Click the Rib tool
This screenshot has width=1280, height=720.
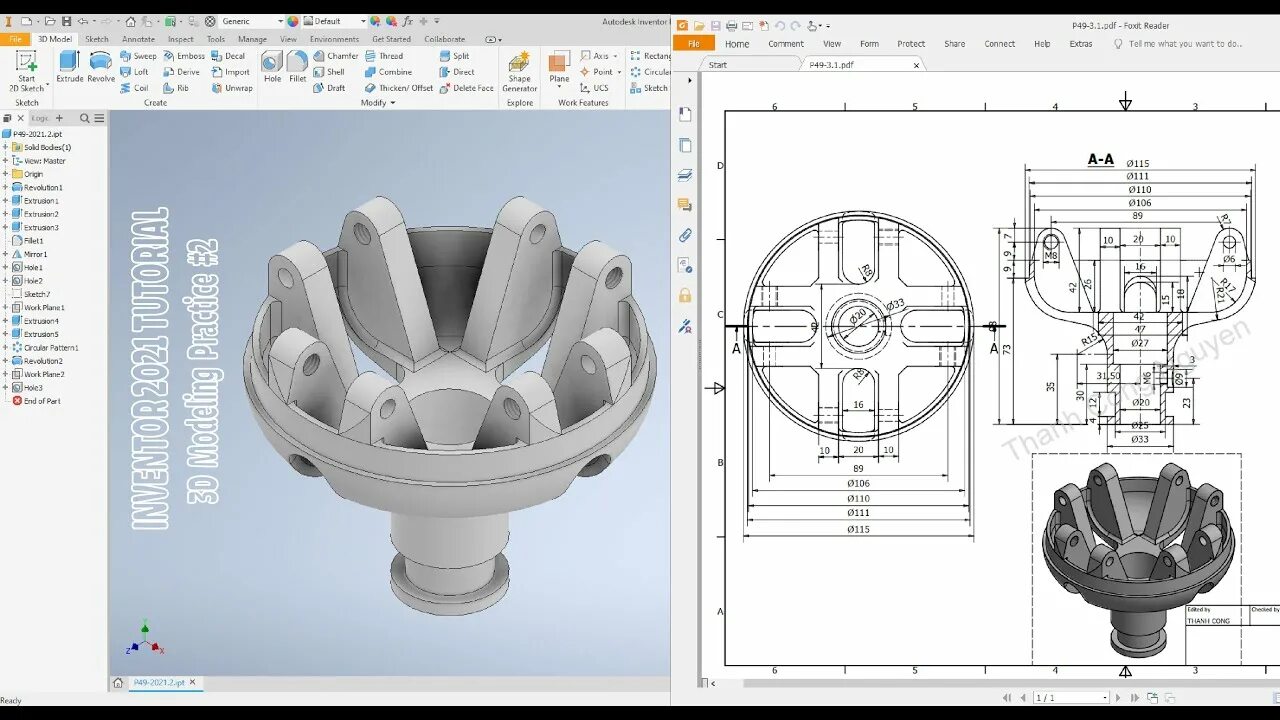pos(176,88)
